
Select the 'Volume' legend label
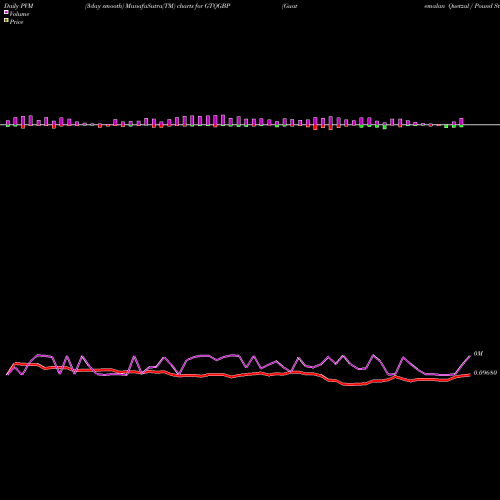coord(19,14)
